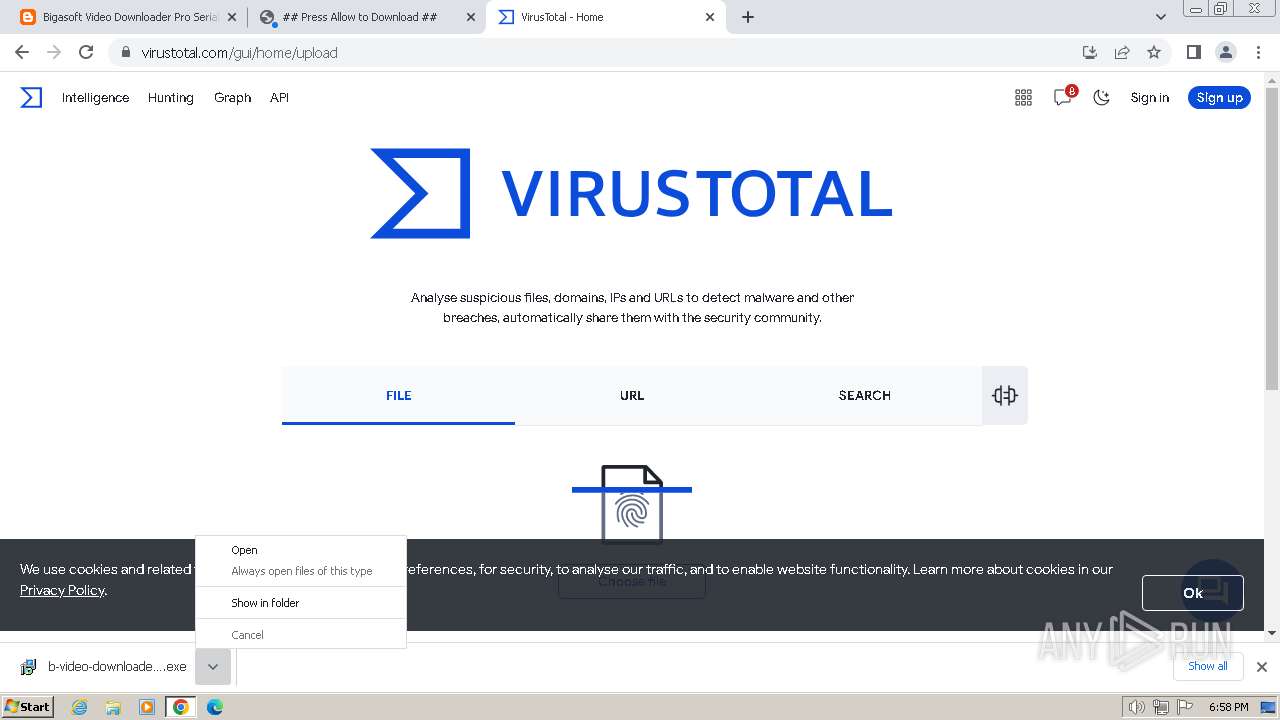Open the Chrome three-dot menu
This screenshot has height=720, width=1280.
click(1257, 52)
